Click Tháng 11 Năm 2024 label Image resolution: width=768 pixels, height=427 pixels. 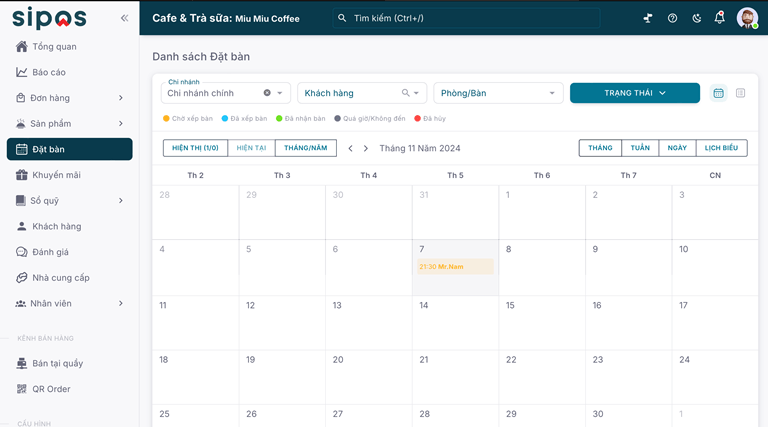point(420,148)
